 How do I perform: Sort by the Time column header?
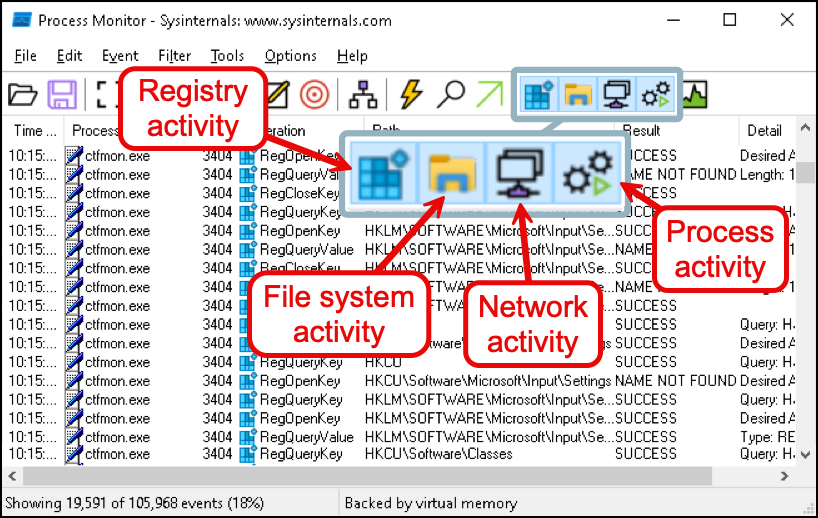[x=35, y=130]
